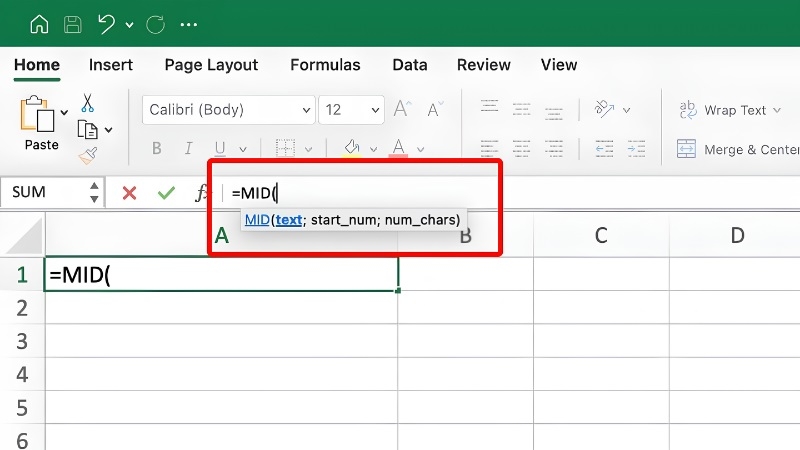Expand the Underline style arrow
The image size is (800, 450).
tap(243, 149)
